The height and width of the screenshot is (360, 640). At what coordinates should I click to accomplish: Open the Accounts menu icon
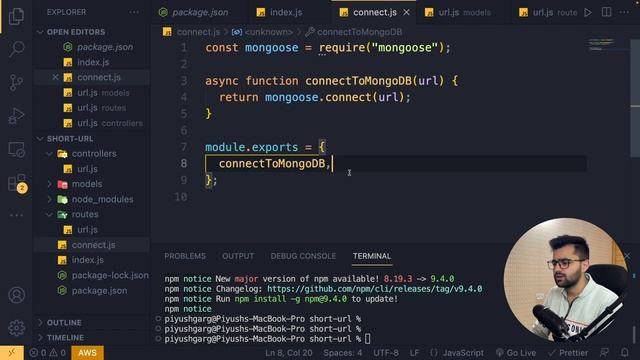click(x=16, y=295)
